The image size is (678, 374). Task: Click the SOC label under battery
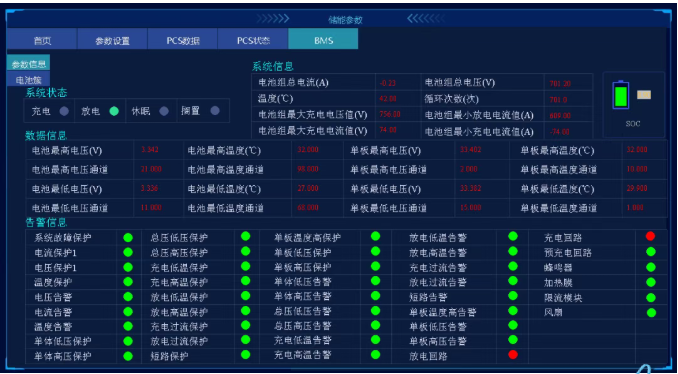[x=633, y=124]
